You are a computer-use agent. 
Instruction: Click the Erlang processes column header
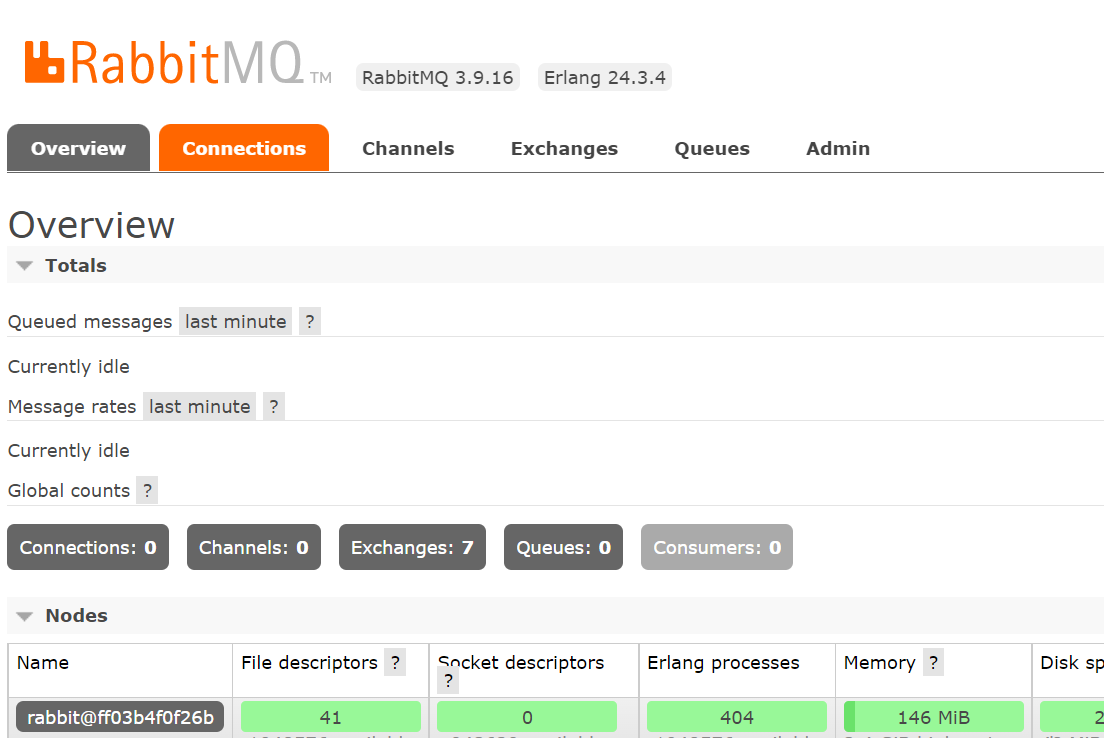723,663
